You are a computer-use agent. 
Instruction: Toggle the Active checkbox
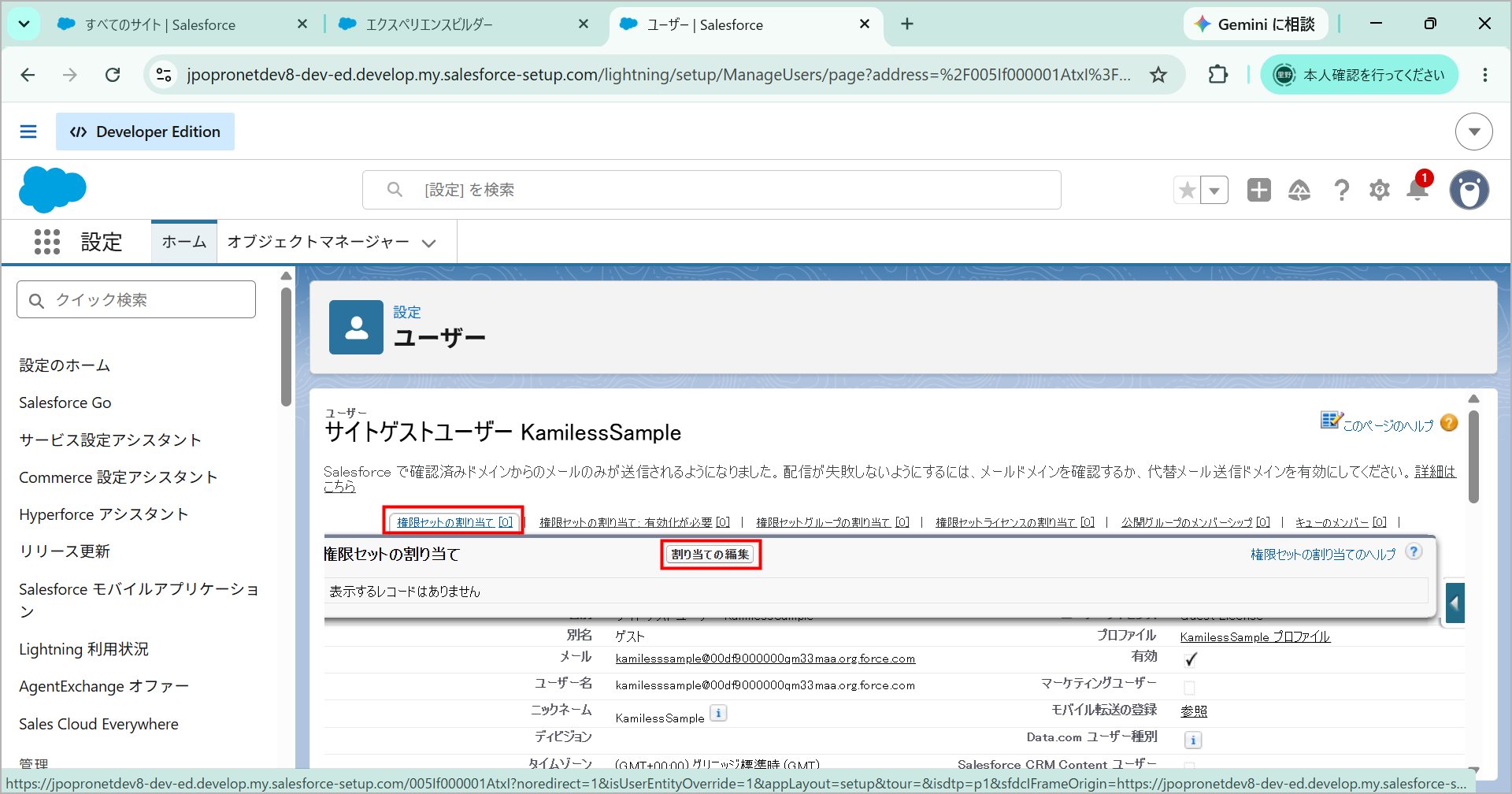point(1191,659)
